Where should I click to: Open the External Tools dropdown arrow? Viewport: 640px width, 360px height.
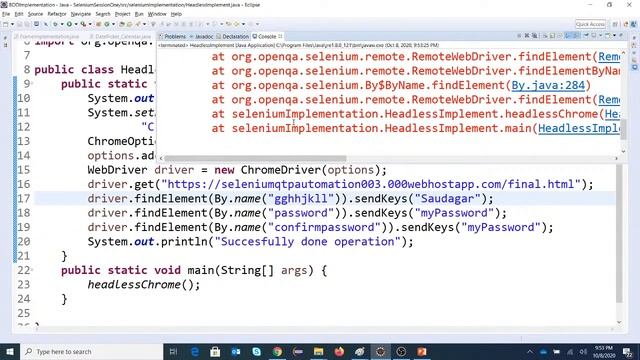coord(90,24)
